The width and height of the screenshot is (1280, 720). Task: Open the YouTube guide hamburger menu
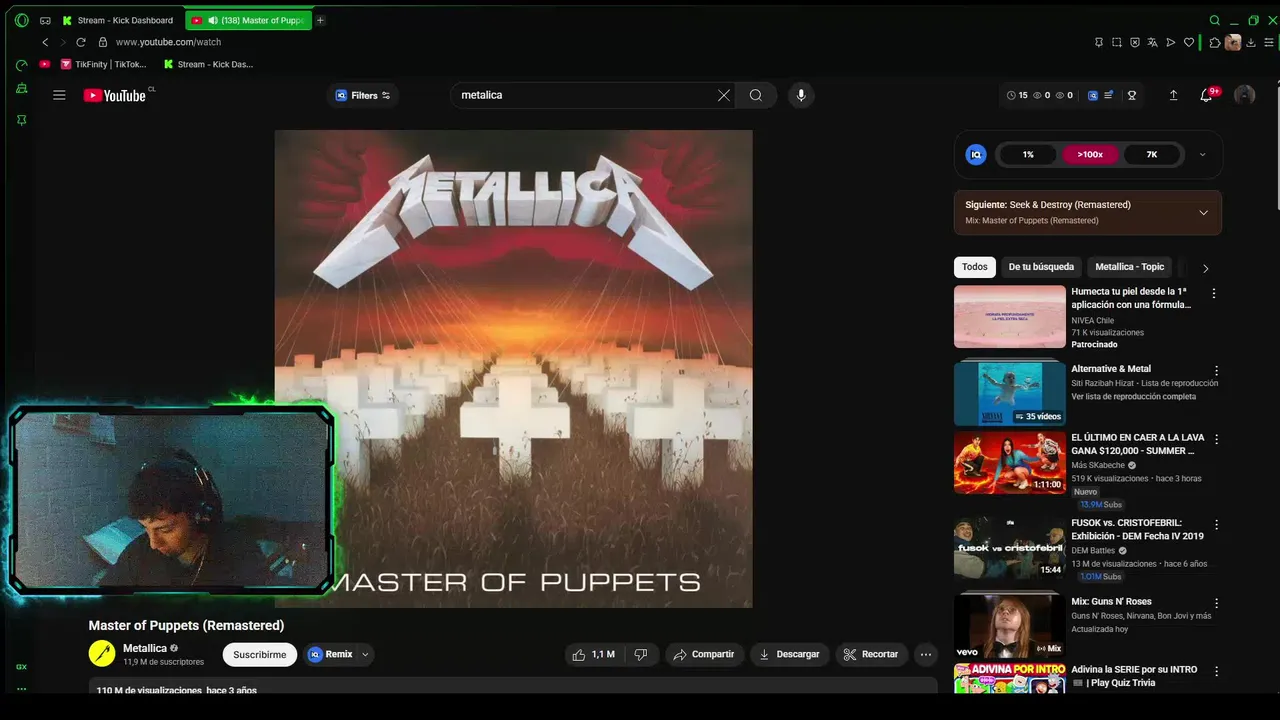coord(59,95)
